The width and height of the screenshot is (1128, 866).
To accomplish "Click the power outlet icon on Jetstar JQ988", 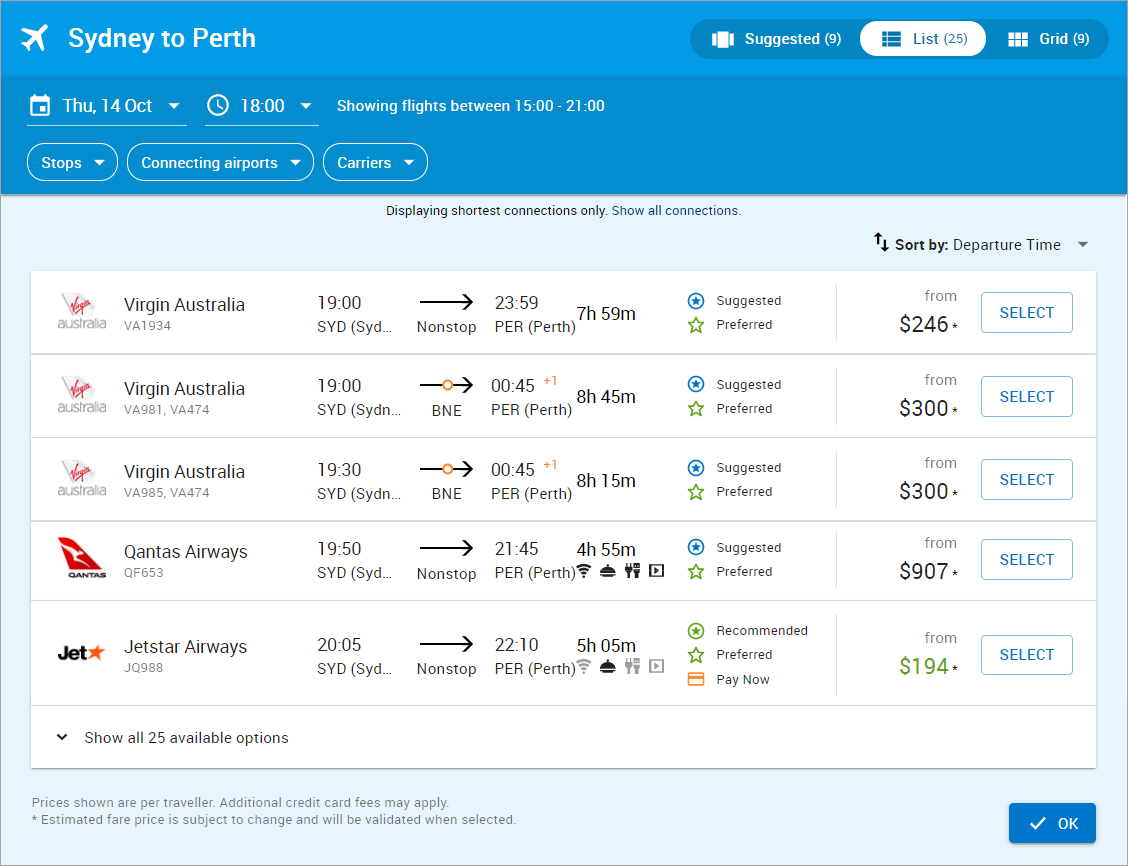I will (632, 667).
